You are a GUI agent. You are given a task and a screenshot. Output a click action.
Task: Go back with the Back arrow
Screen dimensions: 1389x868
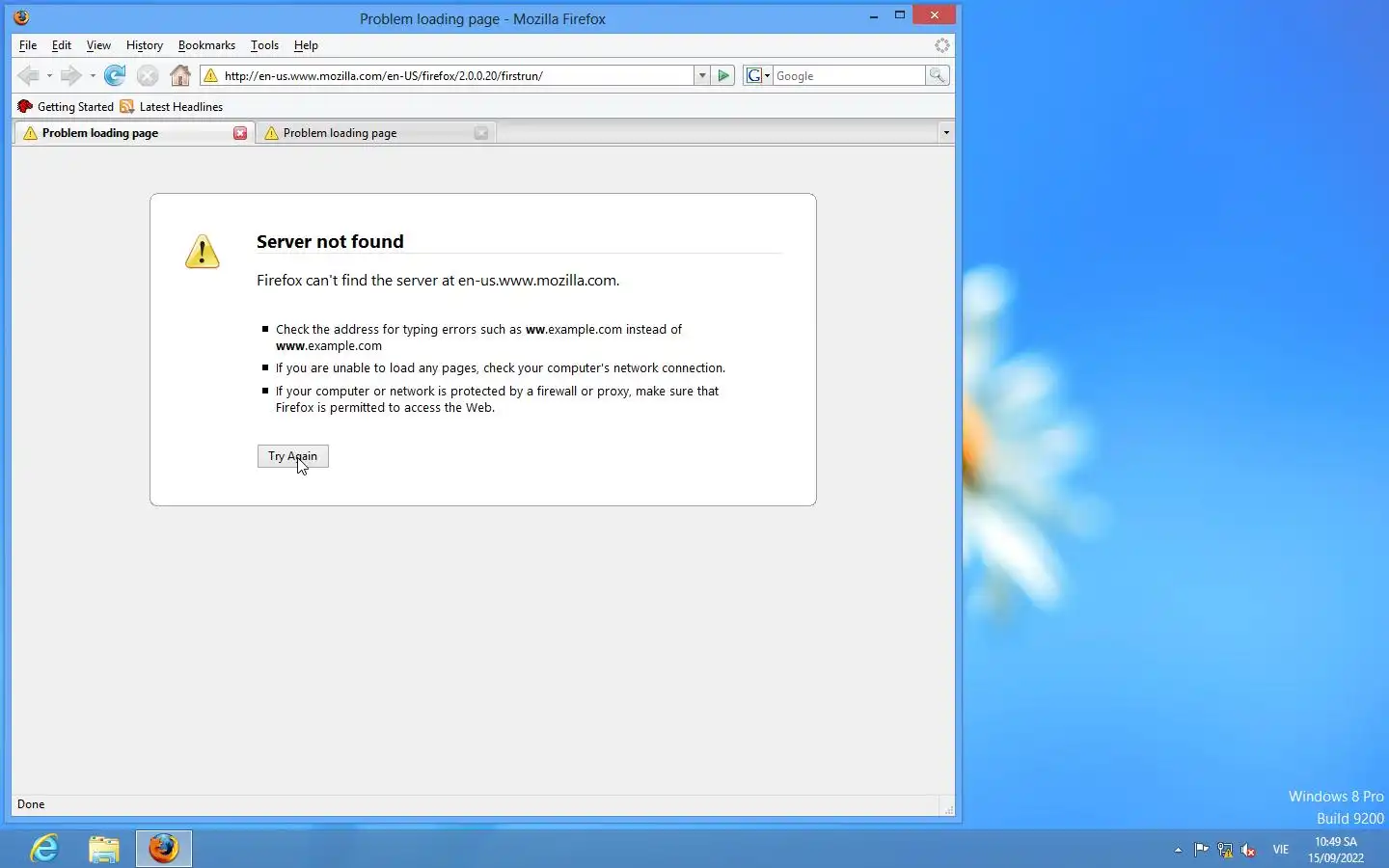point(28,75)
